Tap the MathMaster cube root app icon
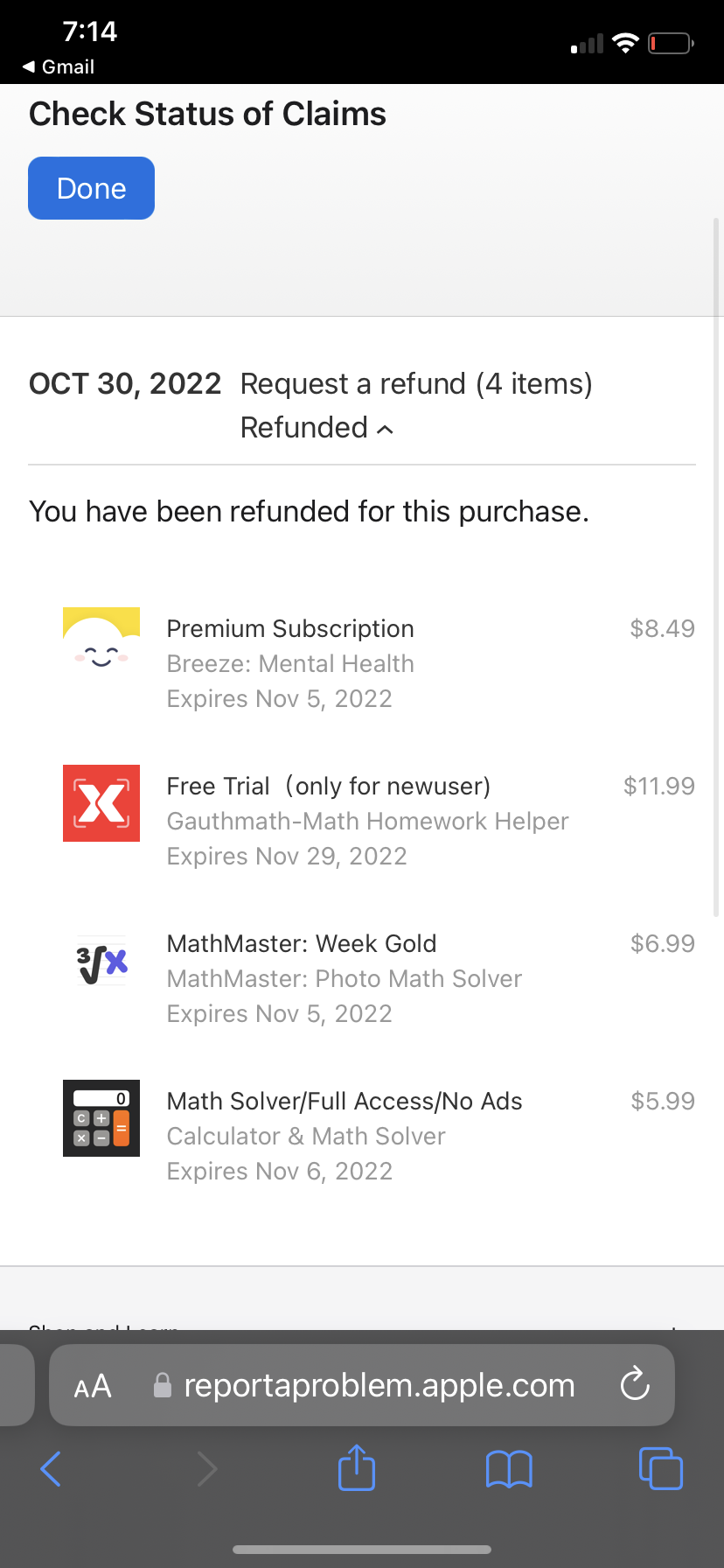The width and height of the screenshot is (724, 1568). [101, 961]
